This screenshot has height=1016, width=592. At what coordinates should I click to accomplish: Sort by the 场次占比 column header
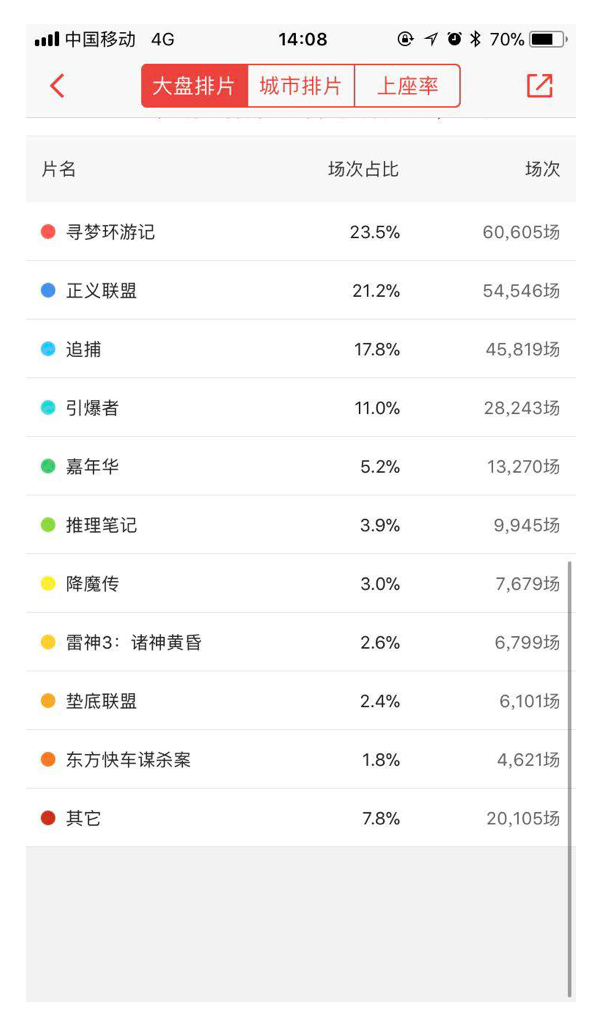363,170
